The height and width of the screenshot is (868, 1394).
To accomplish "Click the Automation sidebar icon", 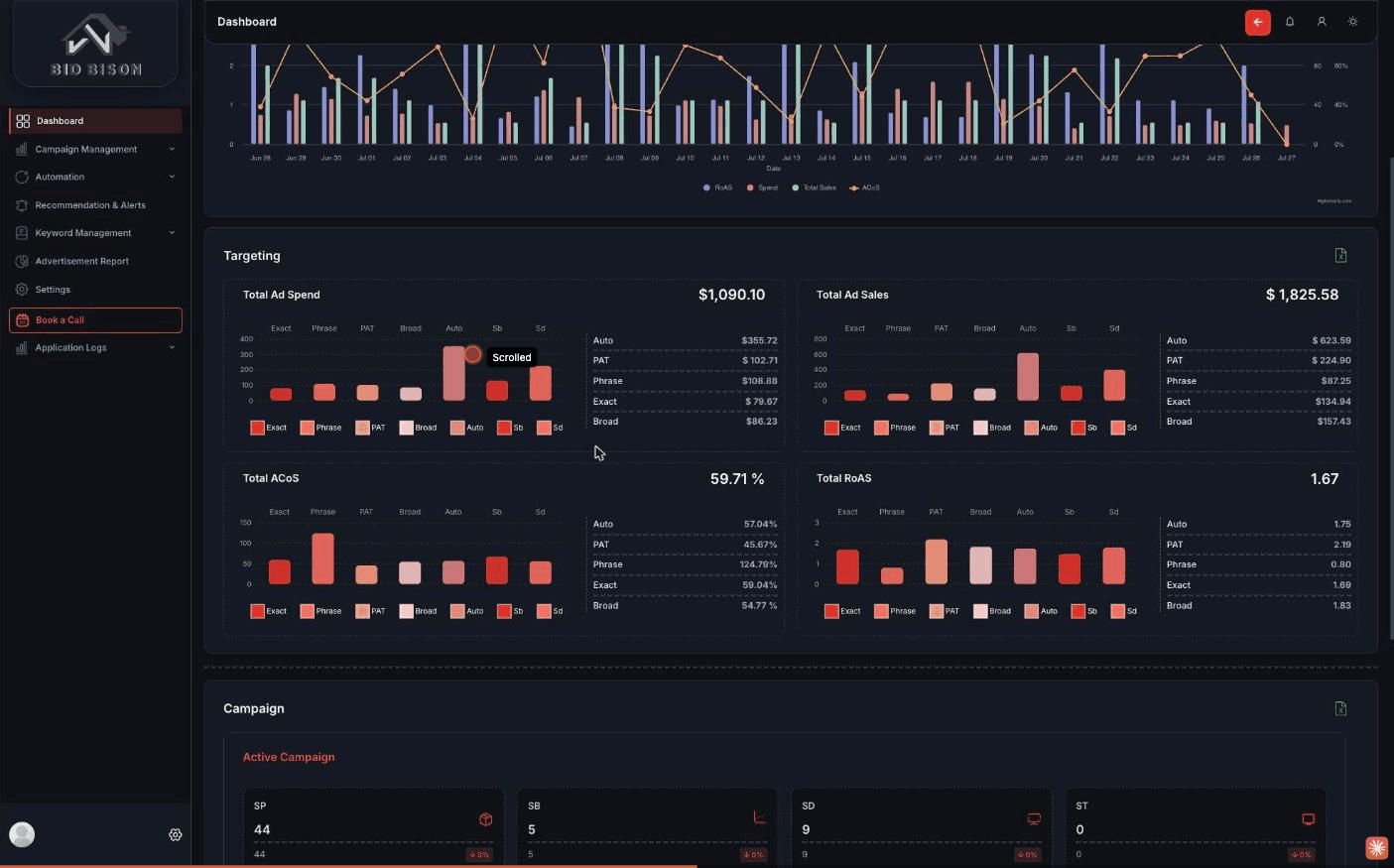I will click(22, 177).
